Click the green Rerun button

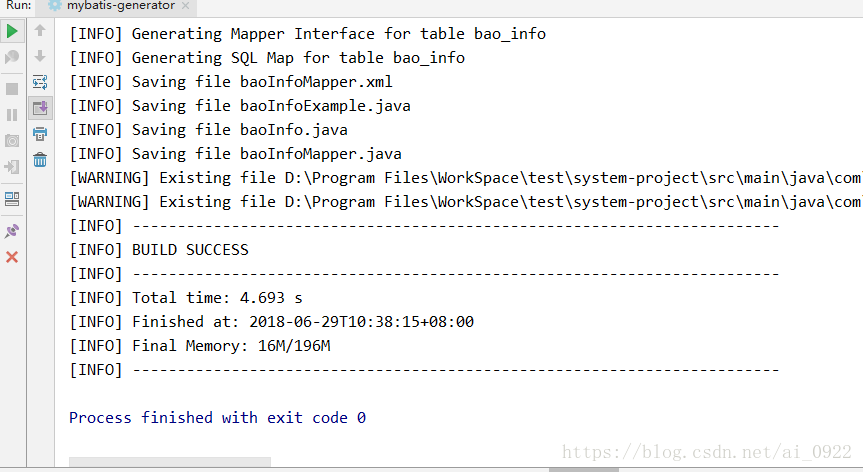click(12, 31)
